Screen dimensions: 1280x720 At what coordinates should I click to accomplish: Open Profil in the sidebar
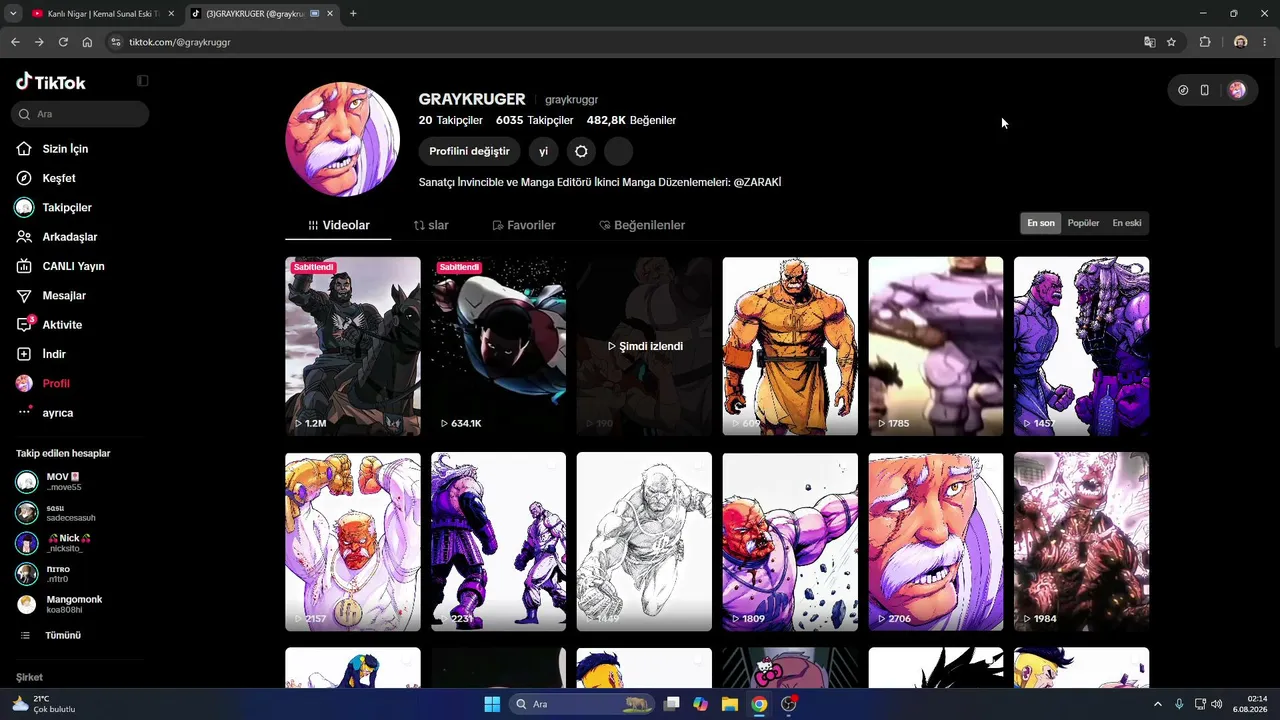click(x=56, y=384)
